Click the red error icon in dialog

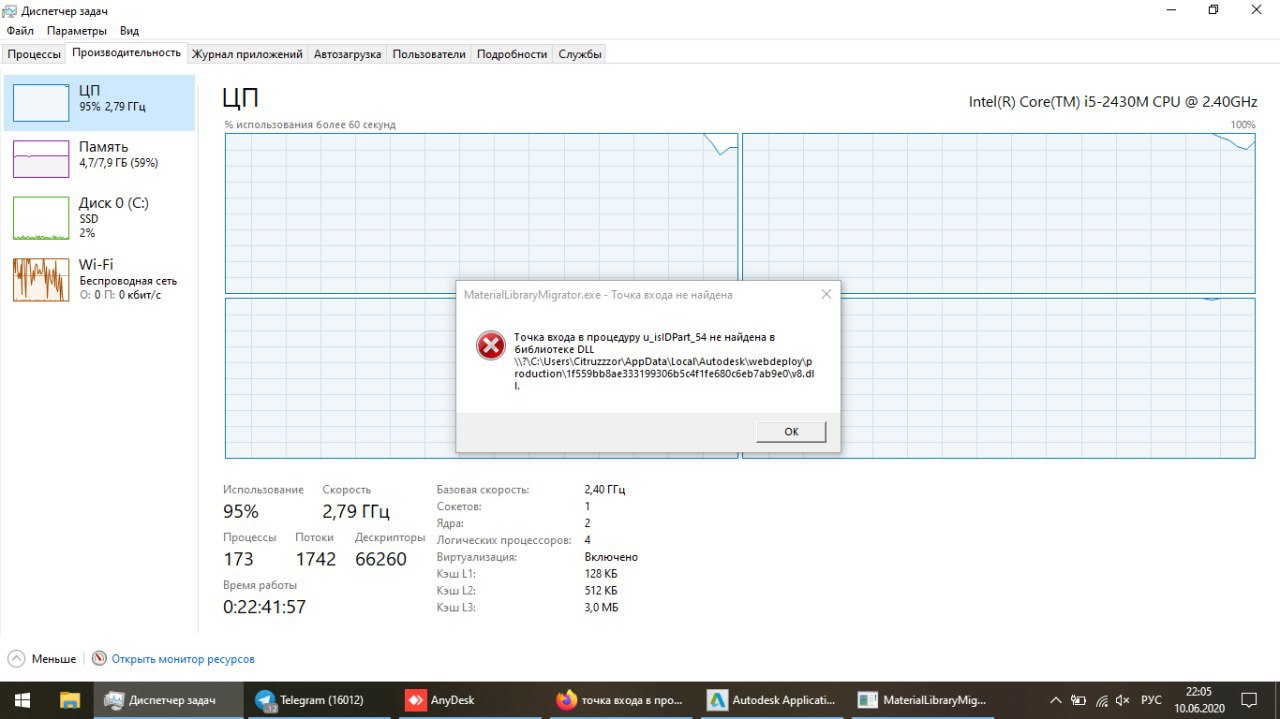click(490, 346)
